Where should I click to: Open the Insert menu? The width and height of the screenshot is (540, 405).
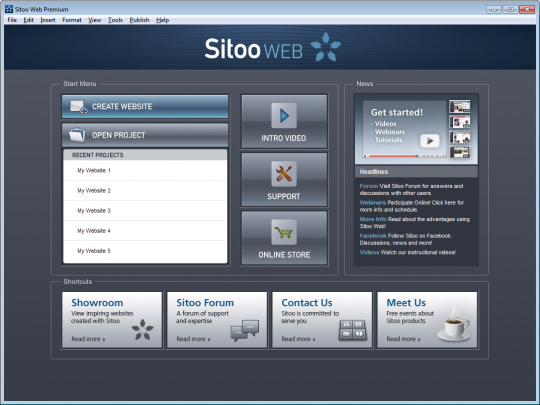pyautogui.click(x=48, y=20)
